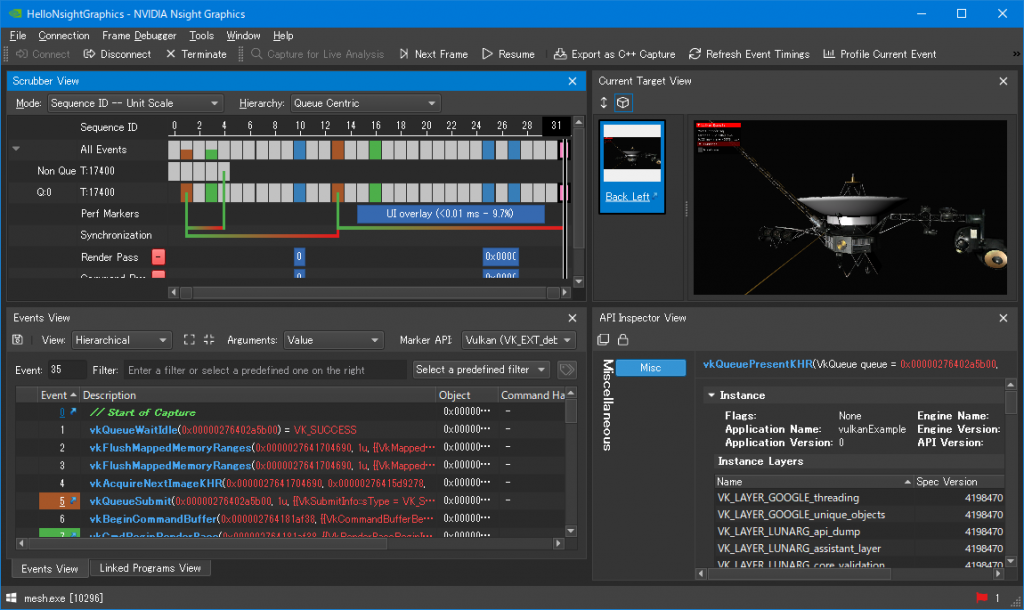1024x610 pixels.
Task: Advance using the Next Frame button
Action: [x=432, y=54]
